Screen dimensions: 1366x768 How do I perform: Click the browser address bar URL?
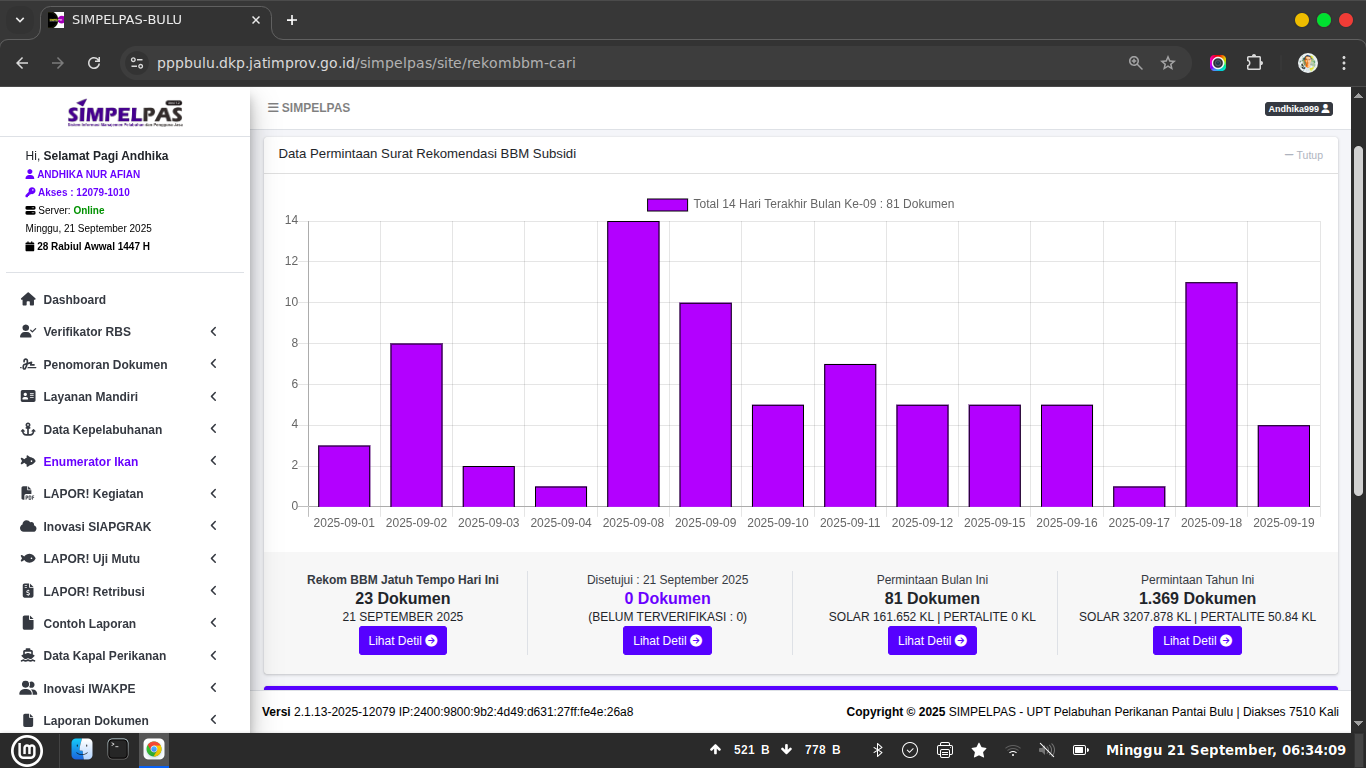[x=366, y=63]
